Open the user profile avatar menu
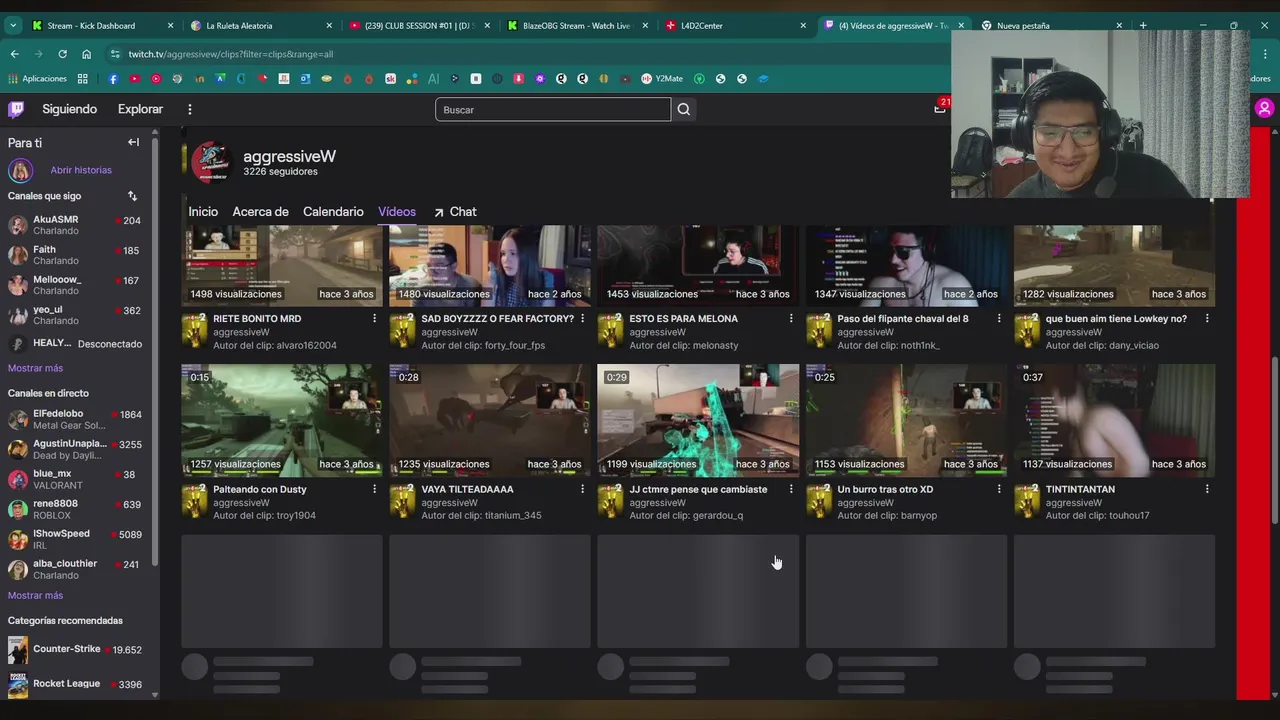1280x720 pixels. click(x=1264, y=109)
